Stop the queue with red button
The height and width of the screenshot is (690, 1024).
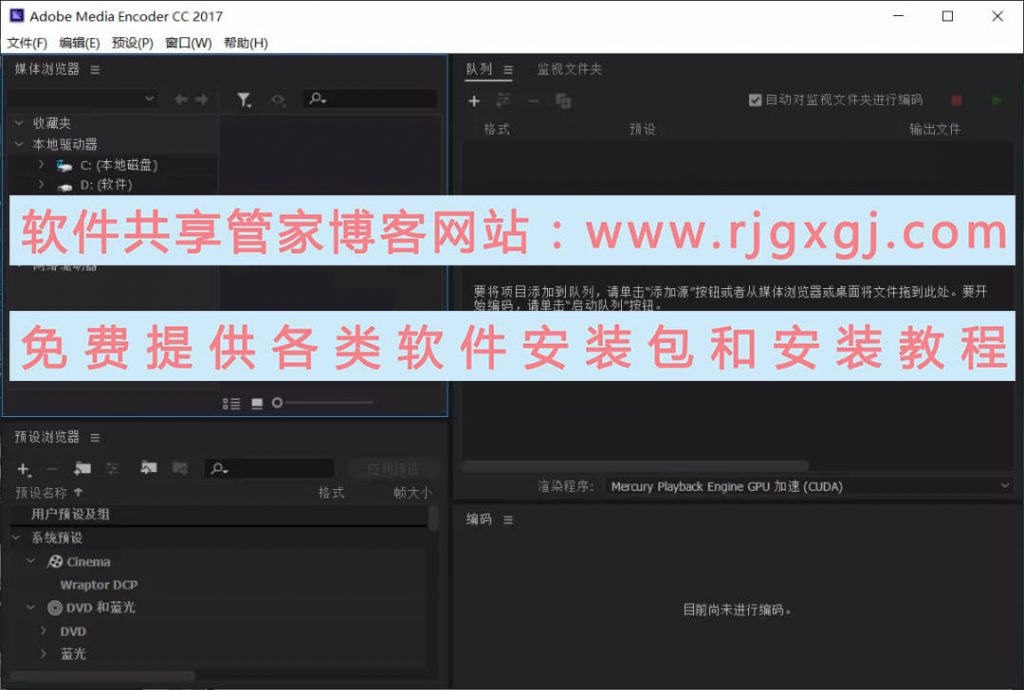pyautogui.click(x=956, y=101)
